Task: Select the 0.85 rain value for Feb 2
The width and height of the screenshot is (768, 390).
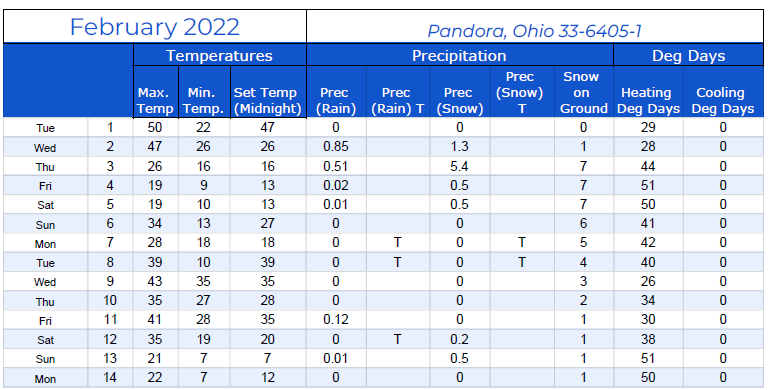Action: tap(336, 146)
